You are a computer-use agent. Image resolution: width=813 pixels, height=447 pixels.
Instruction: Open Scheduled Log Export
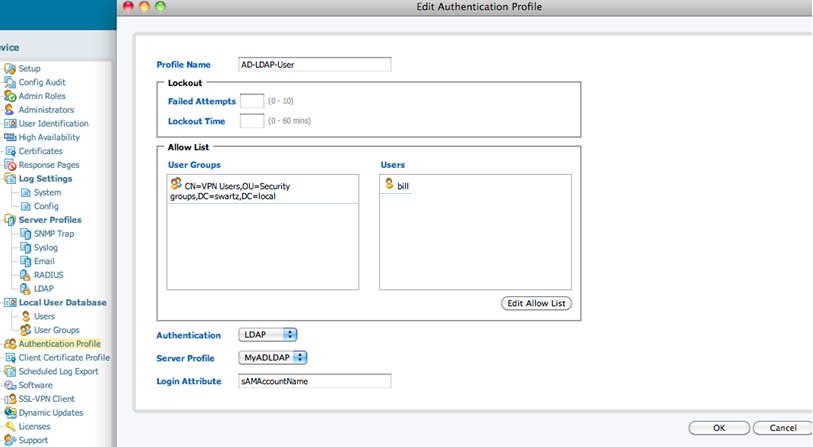click(58, 371)
